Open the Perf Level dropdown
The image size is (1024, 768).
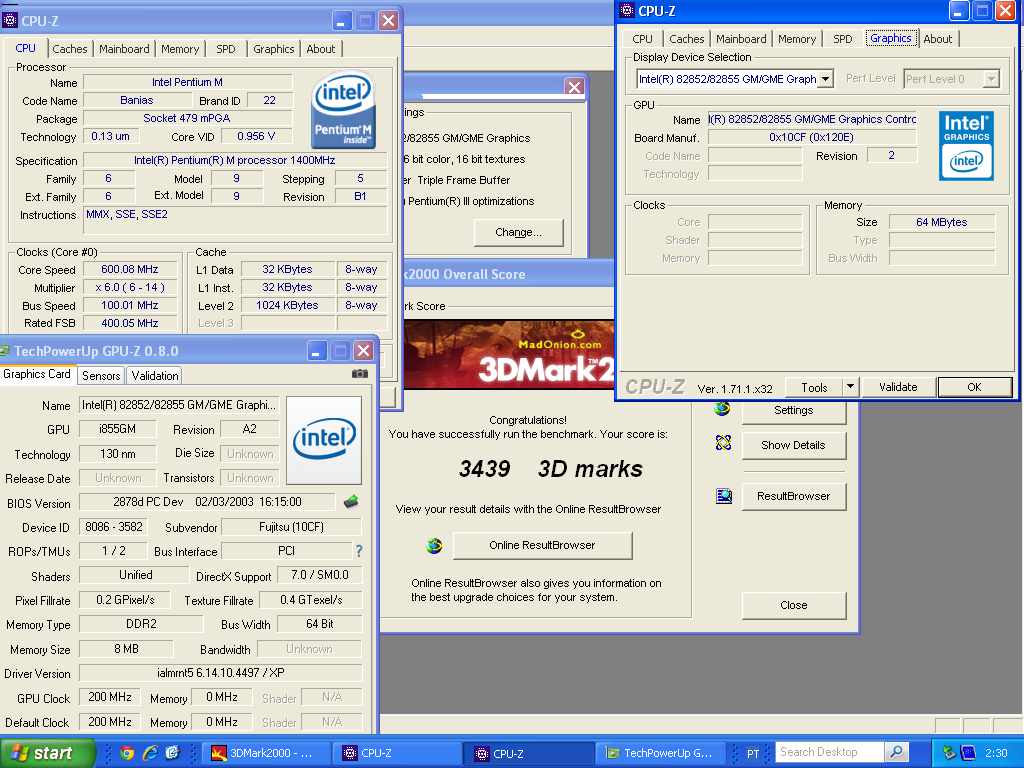tap(991, 79)
